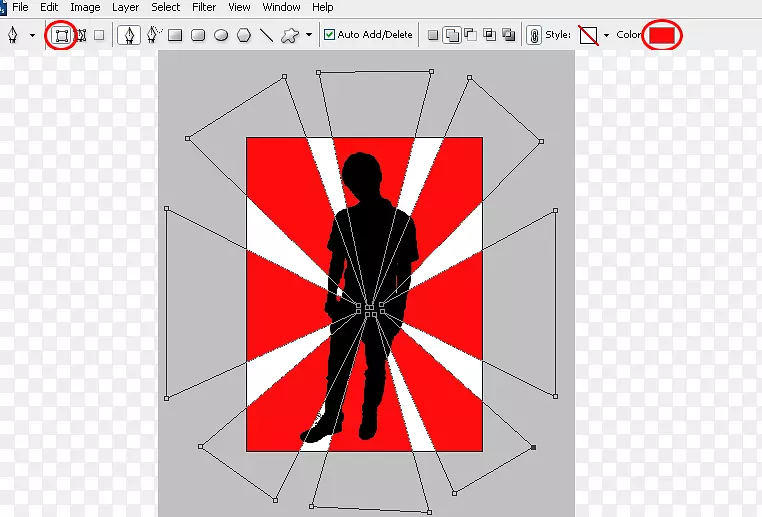Image resolution: width=762 pixels, height=517 pixels.
Task: Select the Rectangle shape tool
Action: coord(175,35)
